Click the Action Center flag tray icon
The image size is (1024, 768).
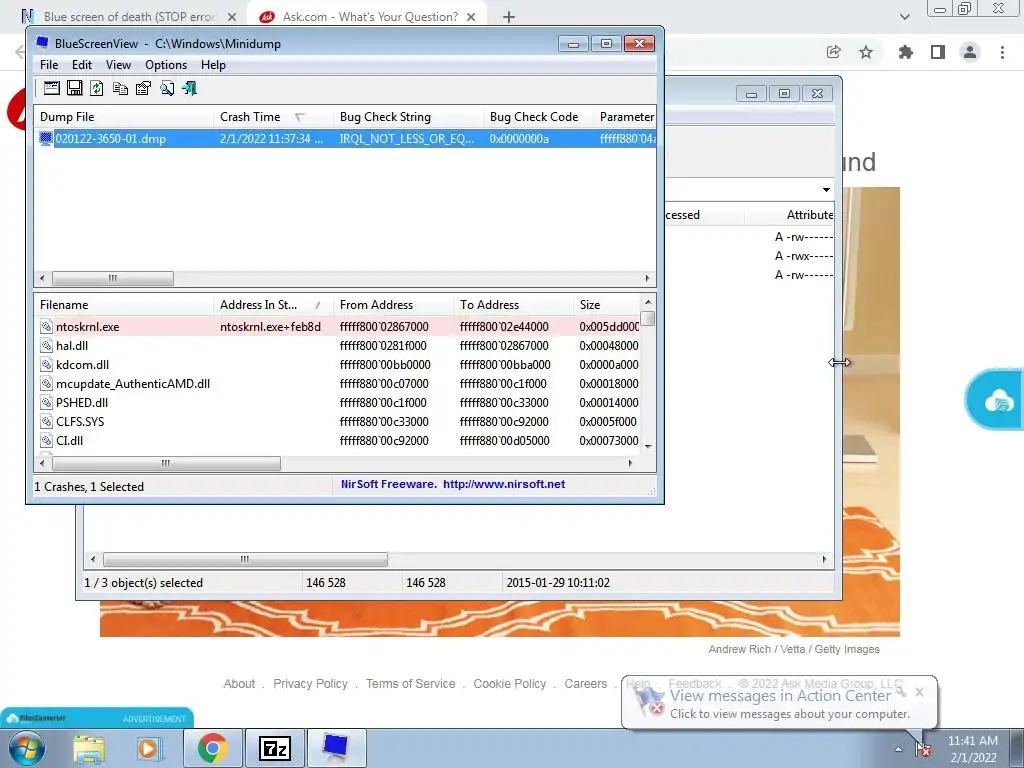pos(923,749)
